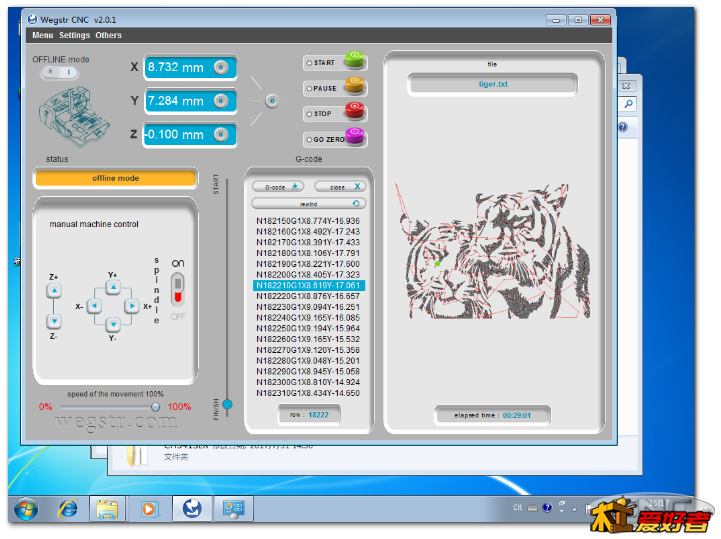Viewport: 721px width, 539px height.
Task: Jog machine with Y+ arrow
Action: point(113,288)
